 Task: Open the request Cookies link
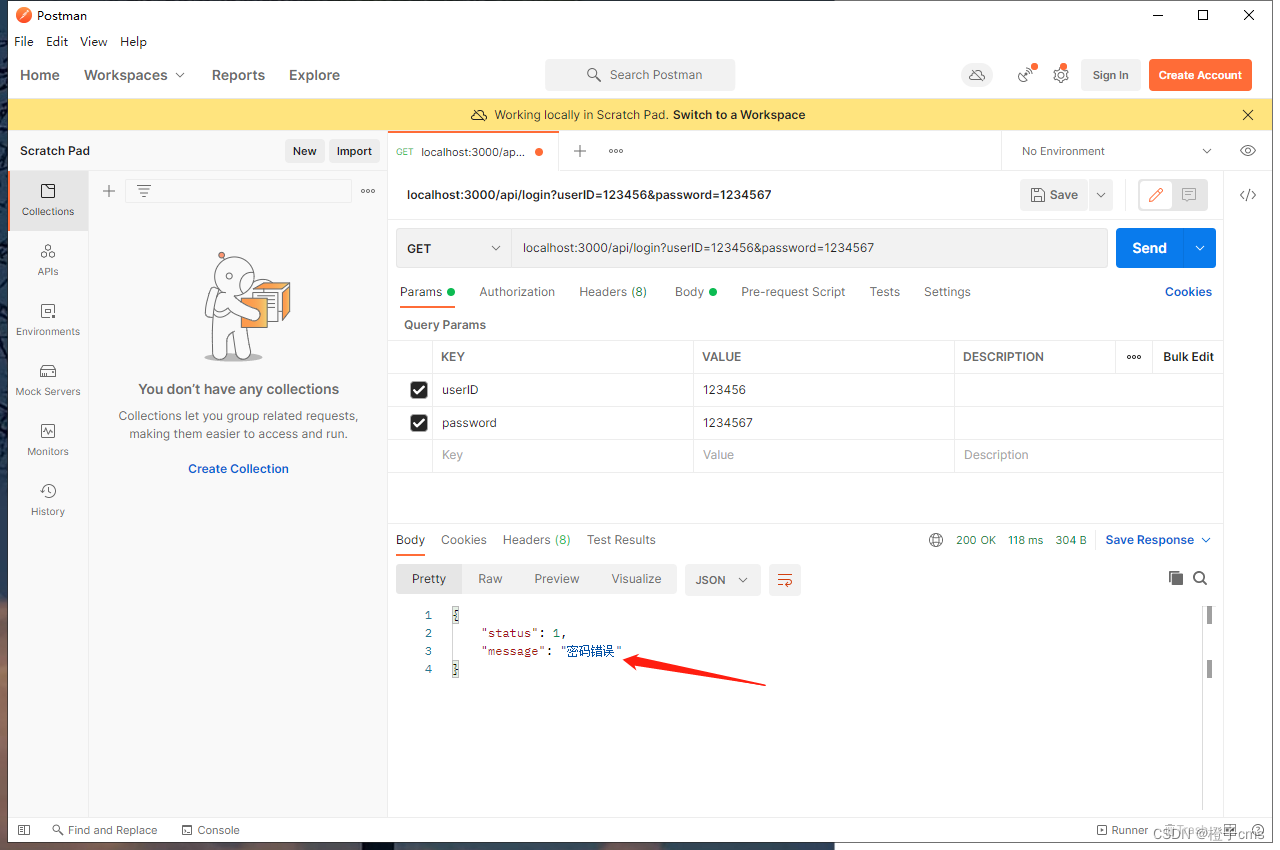tap(1188, 292)
